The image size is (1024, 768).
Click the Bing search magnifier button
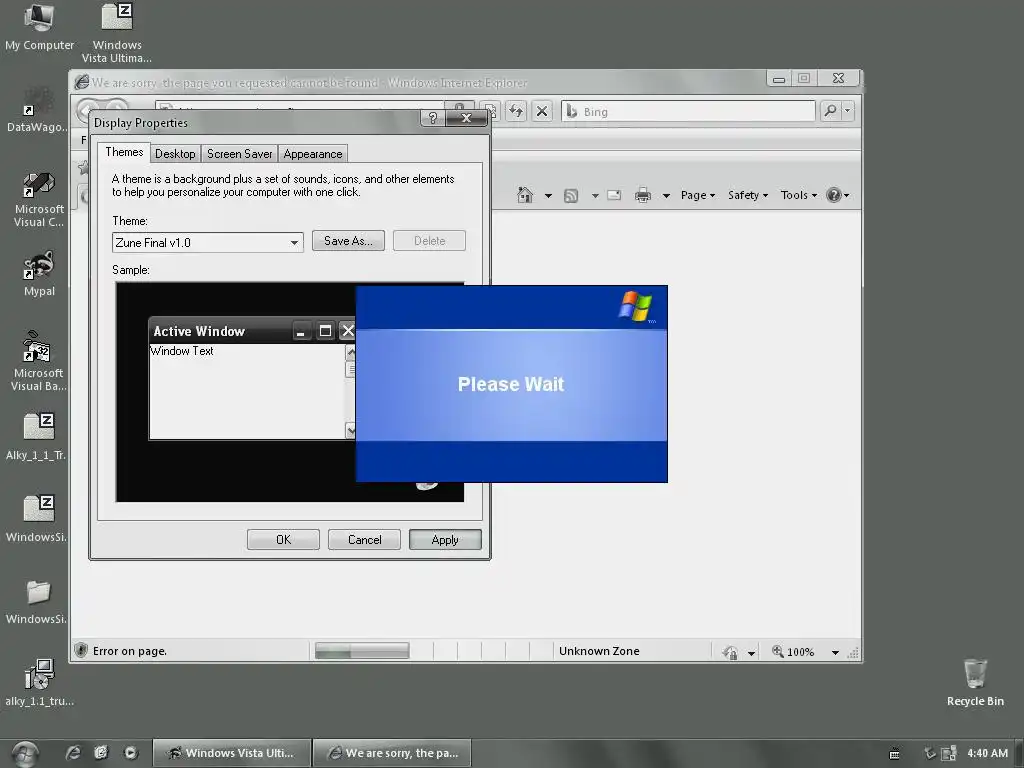point(830,111)
